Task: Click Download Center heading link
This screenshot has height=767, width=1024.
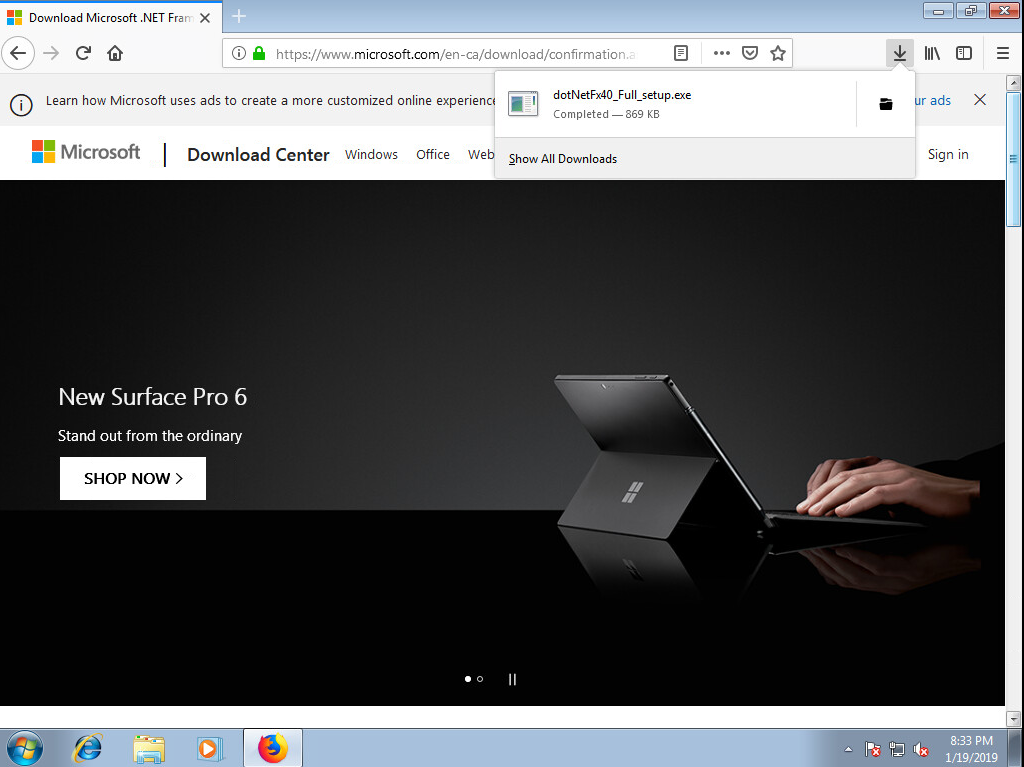Action: click(258, 155)
